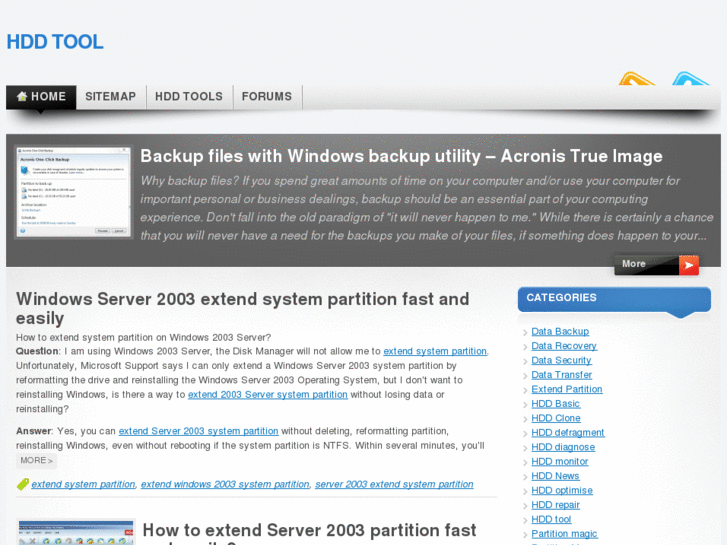Viewport: 727px width, 545px height.
Task: Open the HDD diagnose category
Action: point(563,447)
